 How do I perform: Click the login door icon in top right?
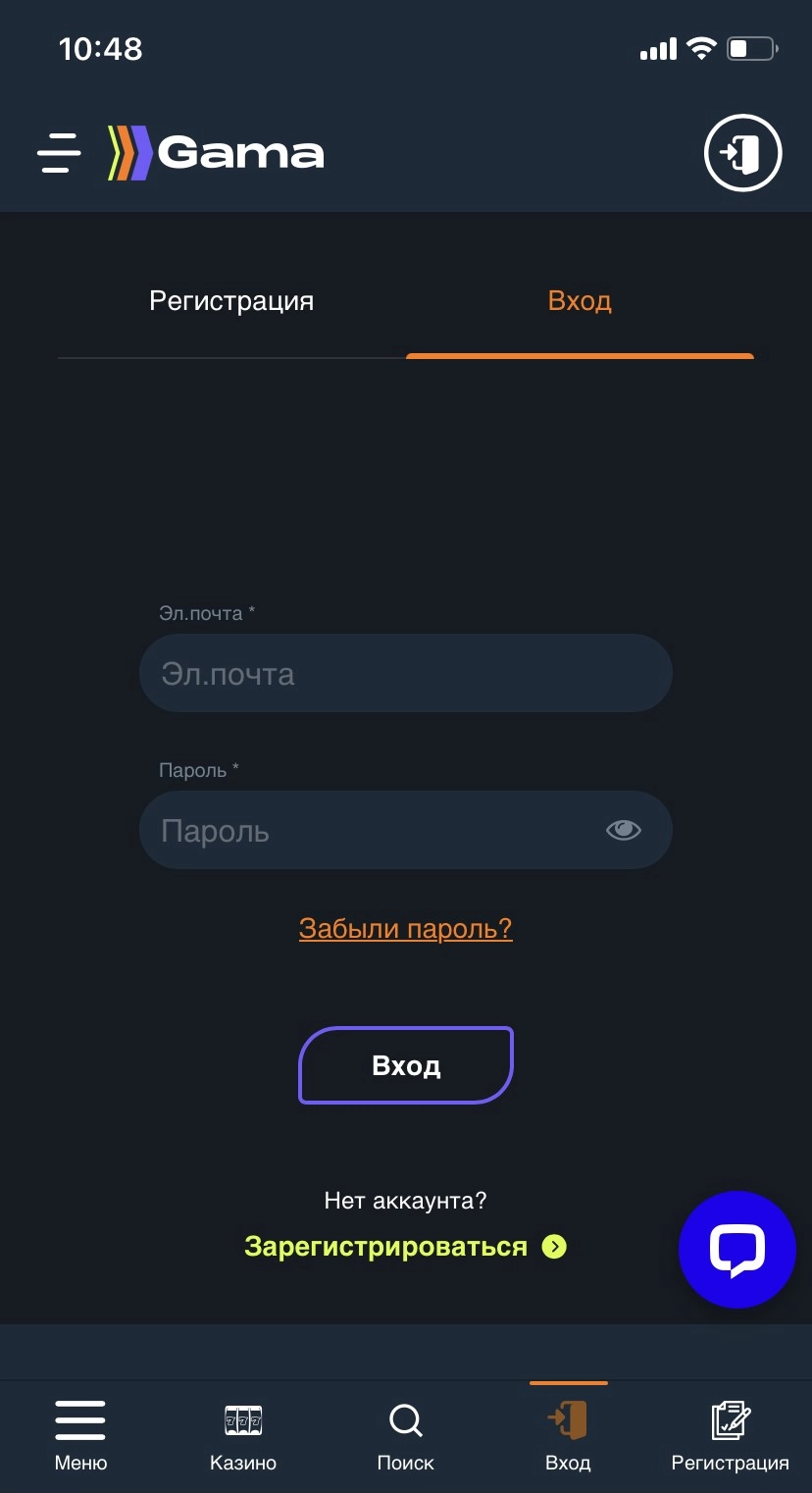pos(742,153)
